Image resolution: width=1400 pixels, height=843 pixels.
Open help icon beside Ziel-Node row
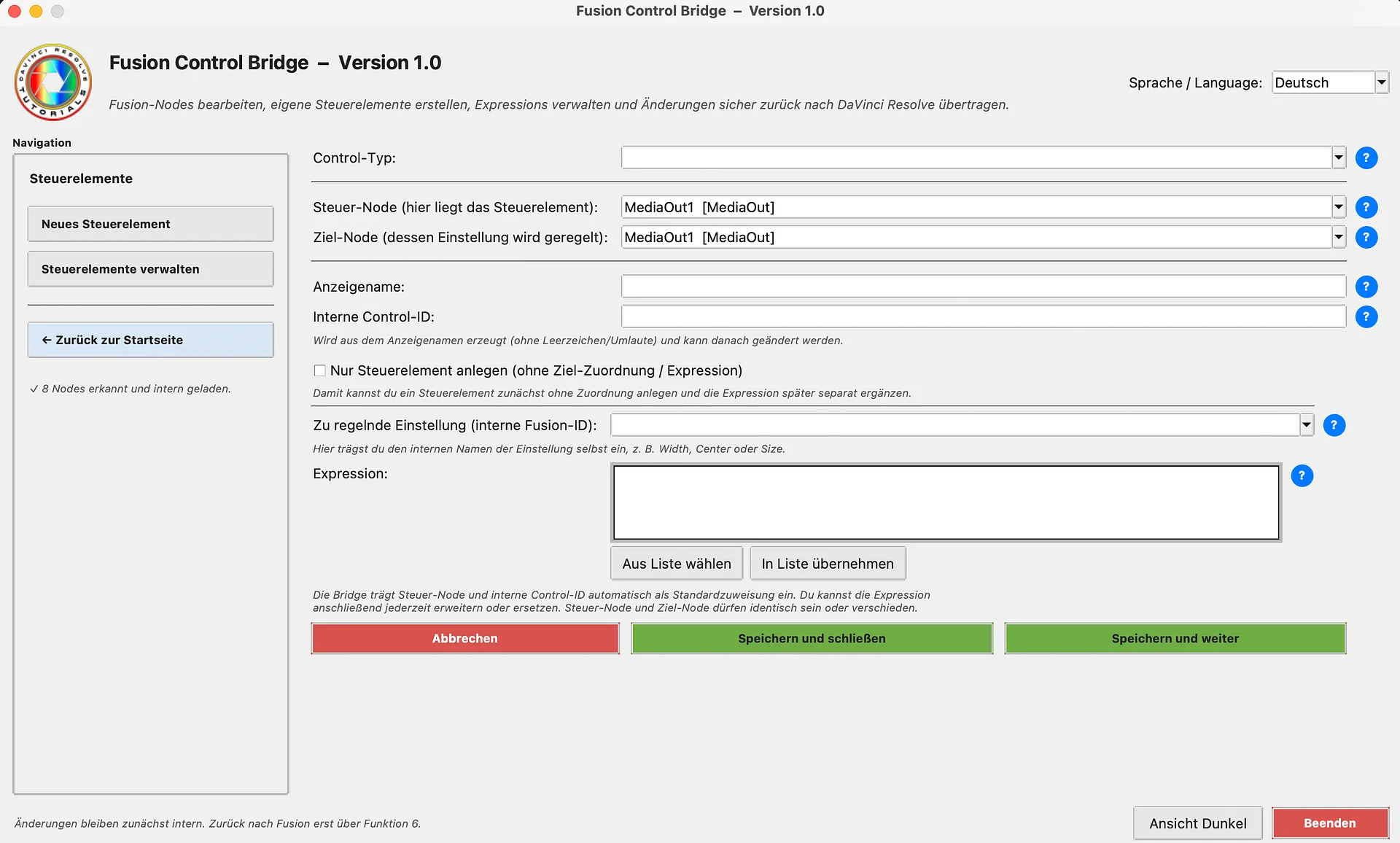pos(1366,237)
